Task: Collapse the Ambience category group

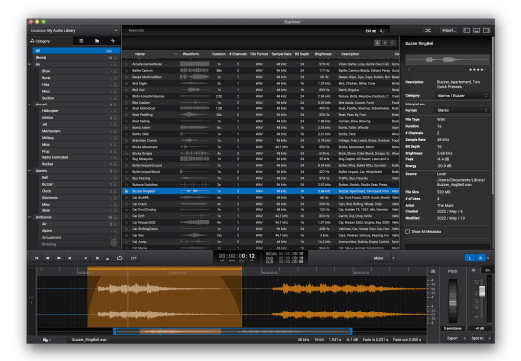Action: [30, 217]
